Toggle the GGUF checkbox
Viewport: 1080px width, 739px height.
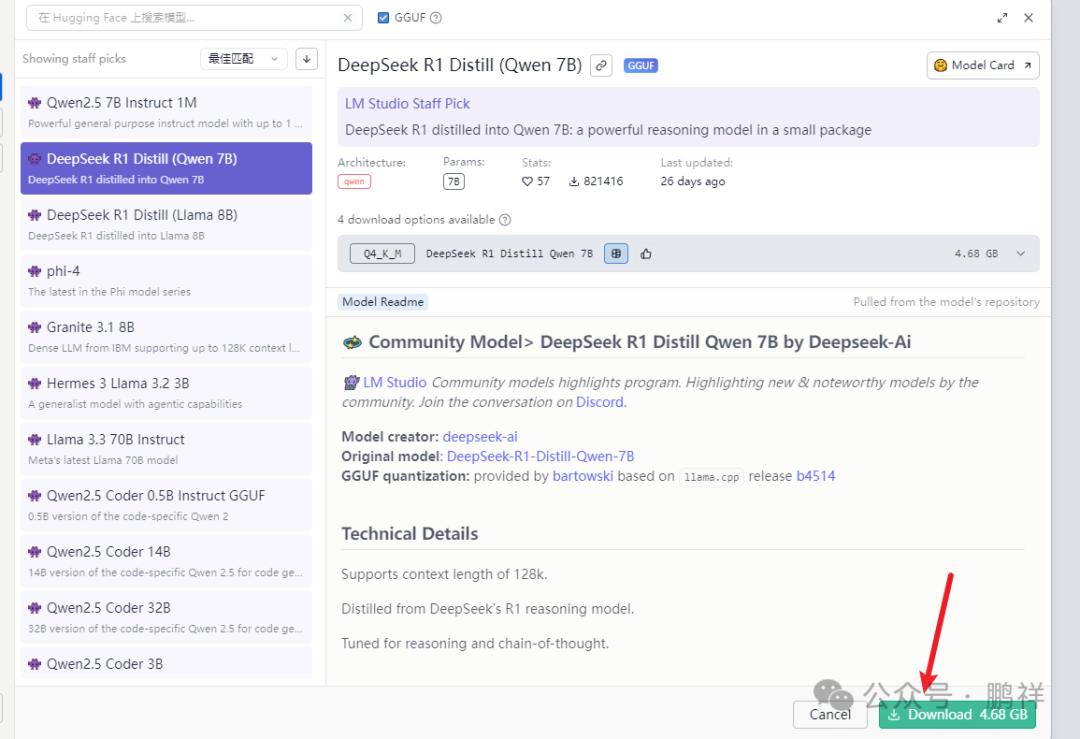click(384, 18)
